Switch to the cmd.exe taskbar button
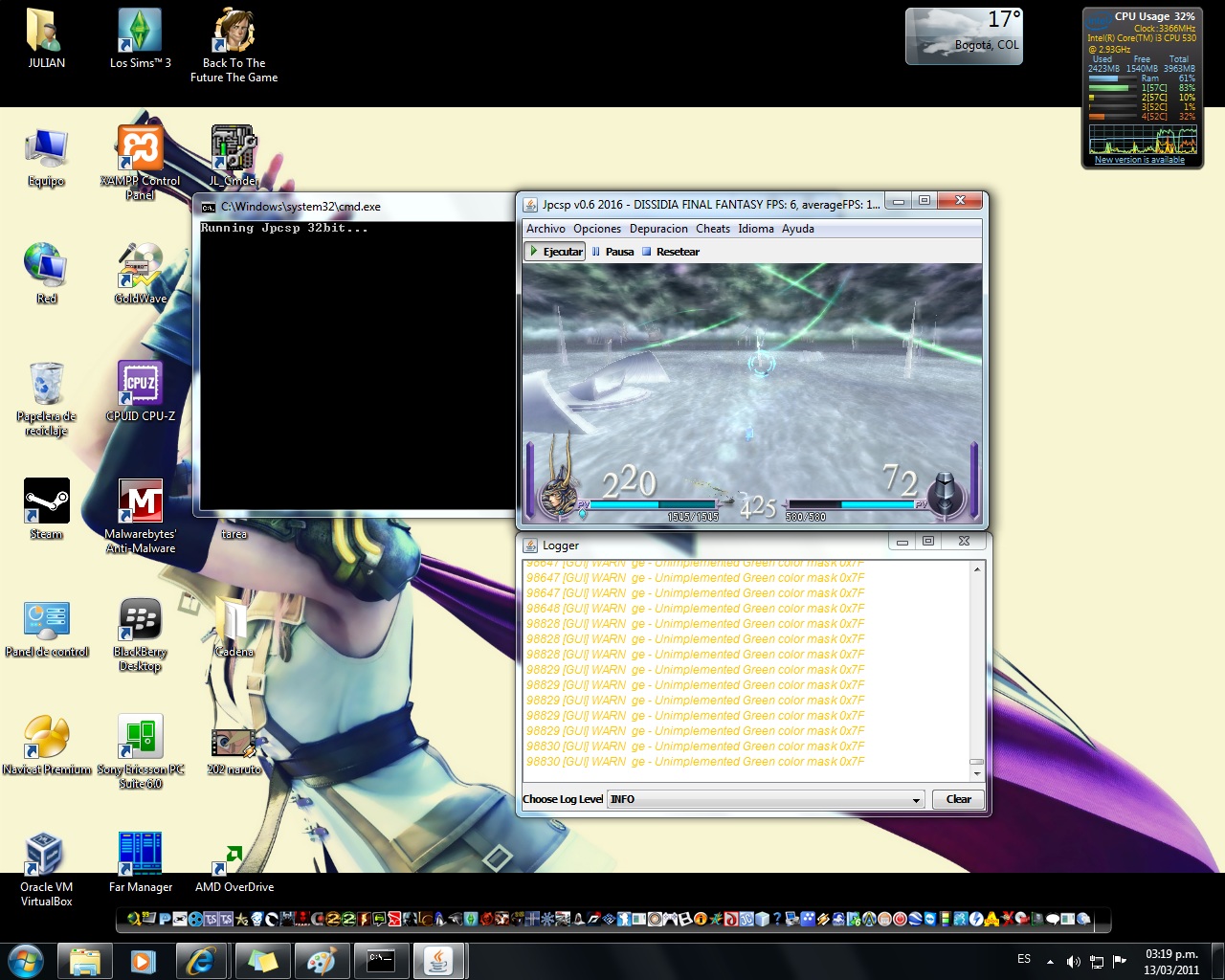The image size is (1225, 980). point(381,961)
